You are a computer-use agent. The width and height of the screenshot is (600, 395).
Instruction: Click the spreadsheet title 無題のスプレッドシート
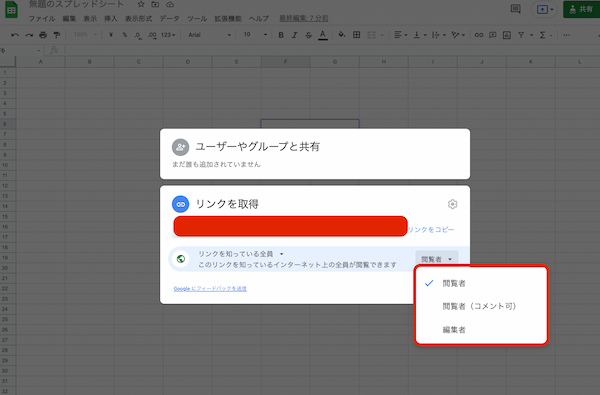[76, 4]
